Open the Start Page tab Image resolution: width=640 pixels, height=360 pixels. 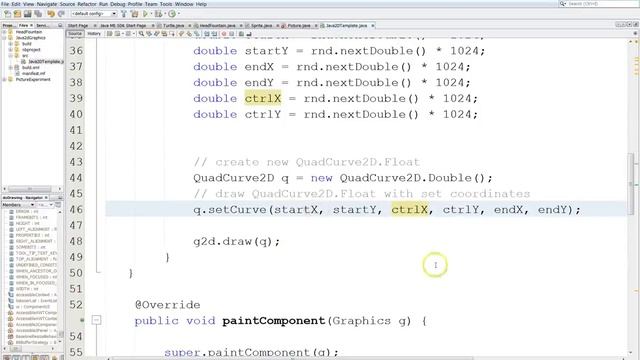pos(78,25)
